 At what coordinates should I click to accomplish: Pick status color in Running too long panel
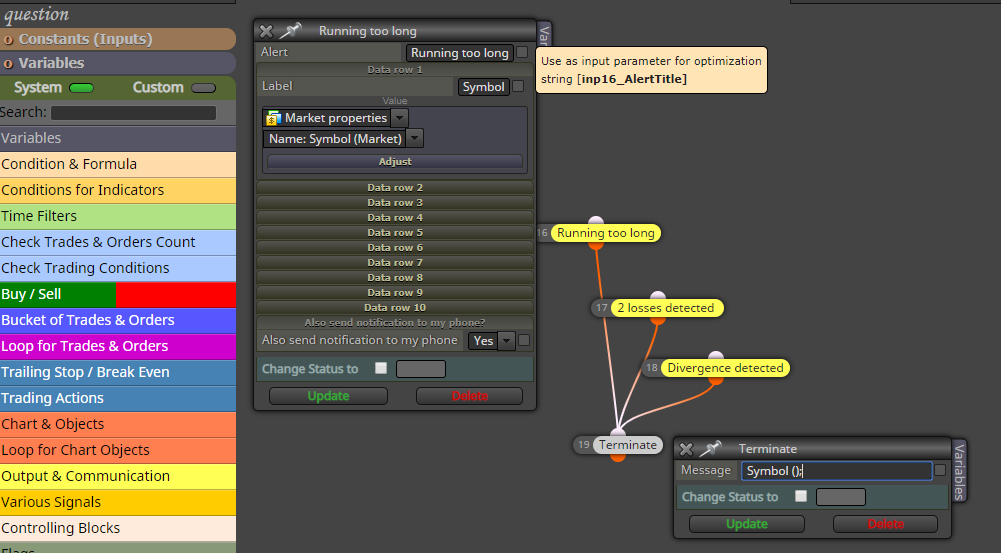pos(421,368)
